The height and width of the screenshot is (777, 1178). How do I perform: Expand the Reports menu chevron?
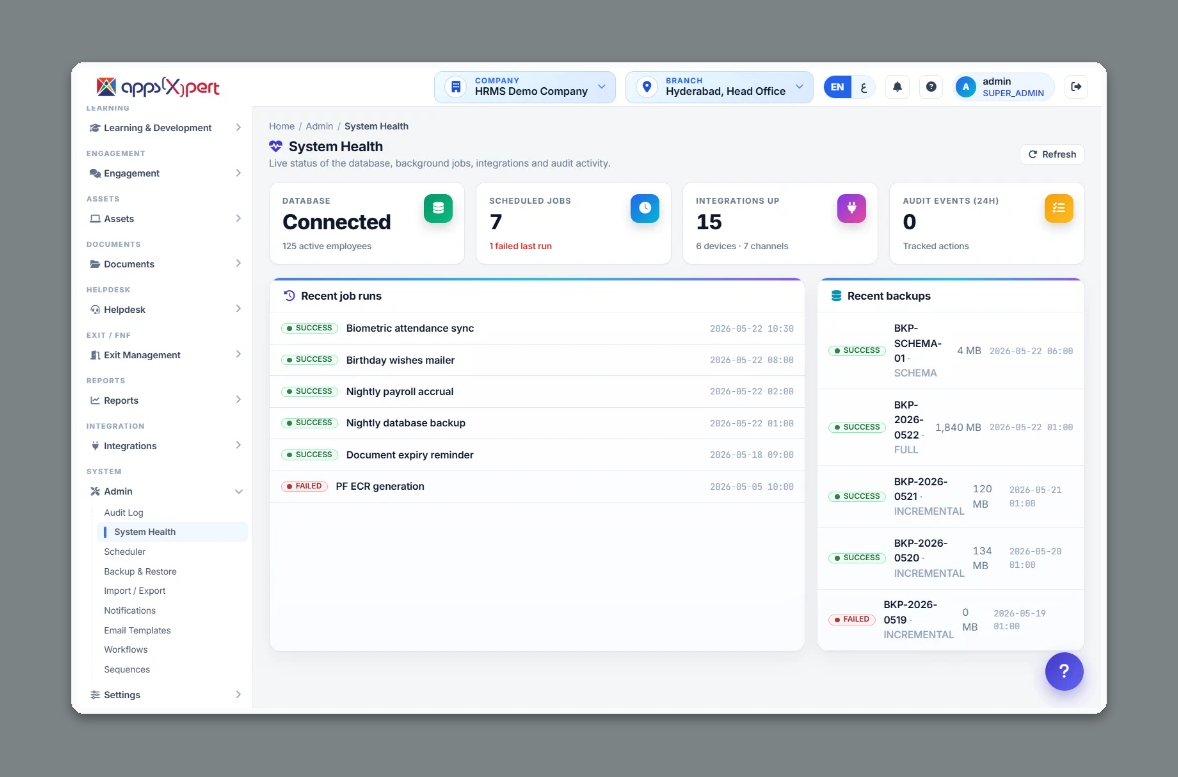click(x=238, y=400)
